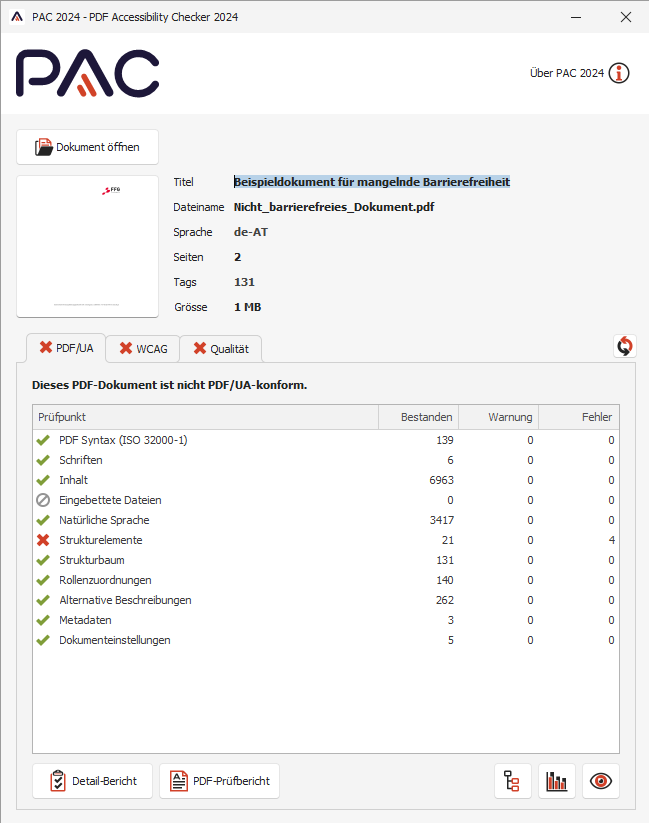649x823 pixels.
Task: Click the green check beside Alternative Beschreibungen
Action: [43, 600]
